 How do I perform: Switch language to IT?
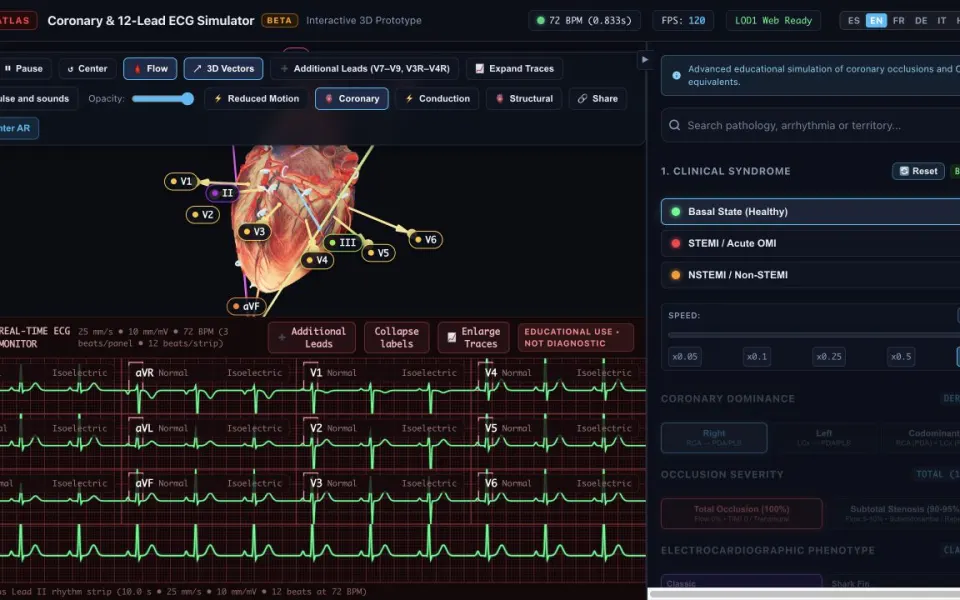click(x=942, y=20)
